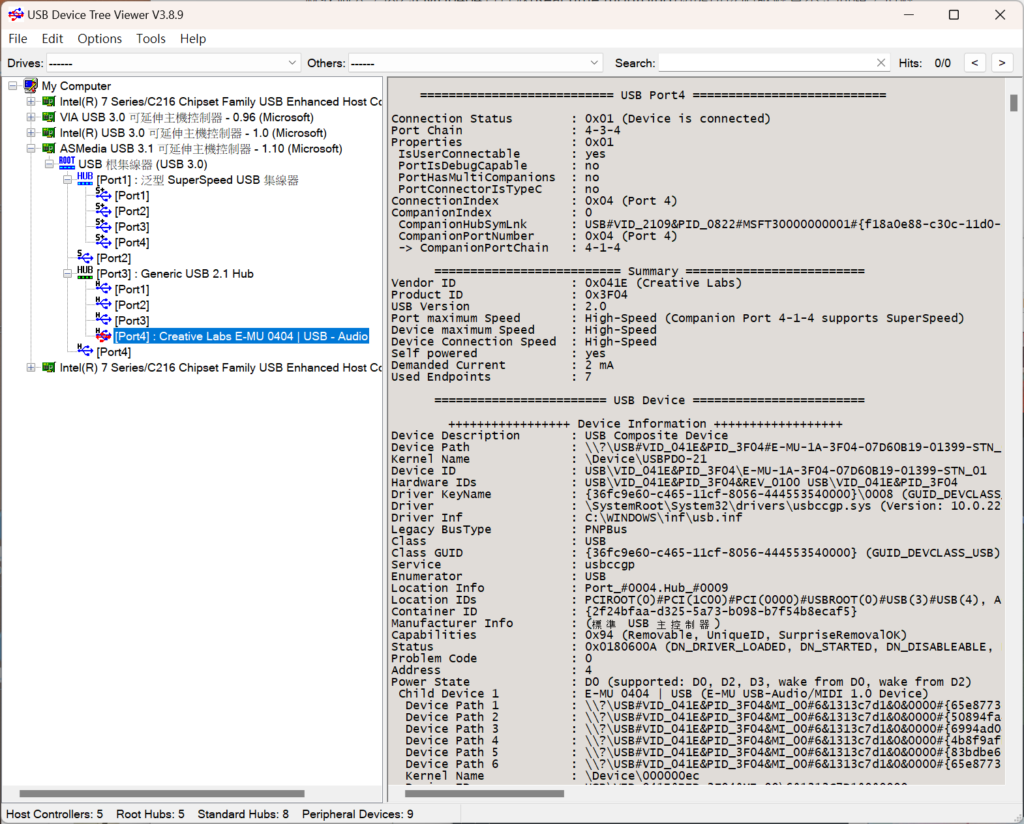
Task: Click the SuperSpeed Port1 USB icon
Action: tap(103, 195)
